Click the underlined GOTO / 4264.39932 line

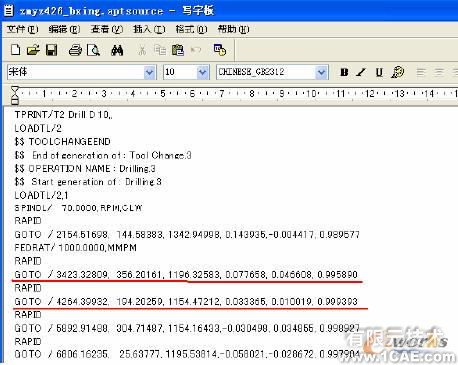pos(186,302)
